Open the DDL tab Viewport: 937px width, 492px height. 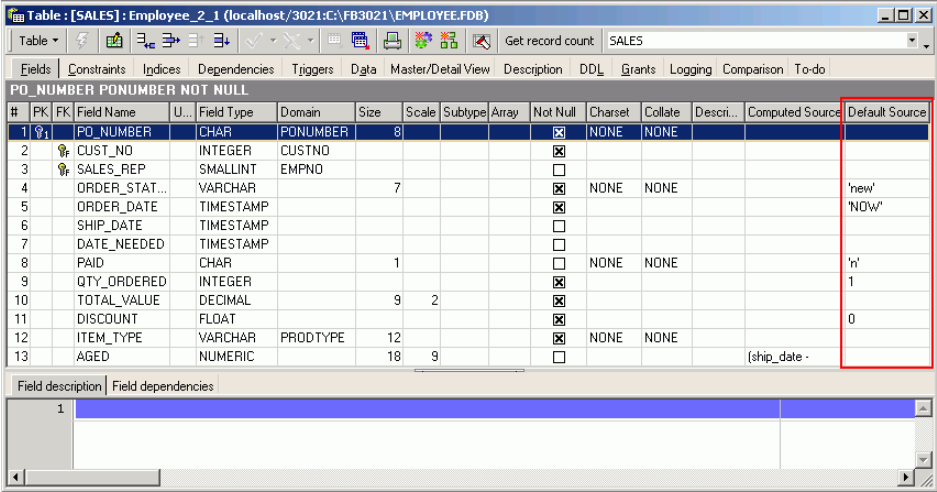coord(591,69)
